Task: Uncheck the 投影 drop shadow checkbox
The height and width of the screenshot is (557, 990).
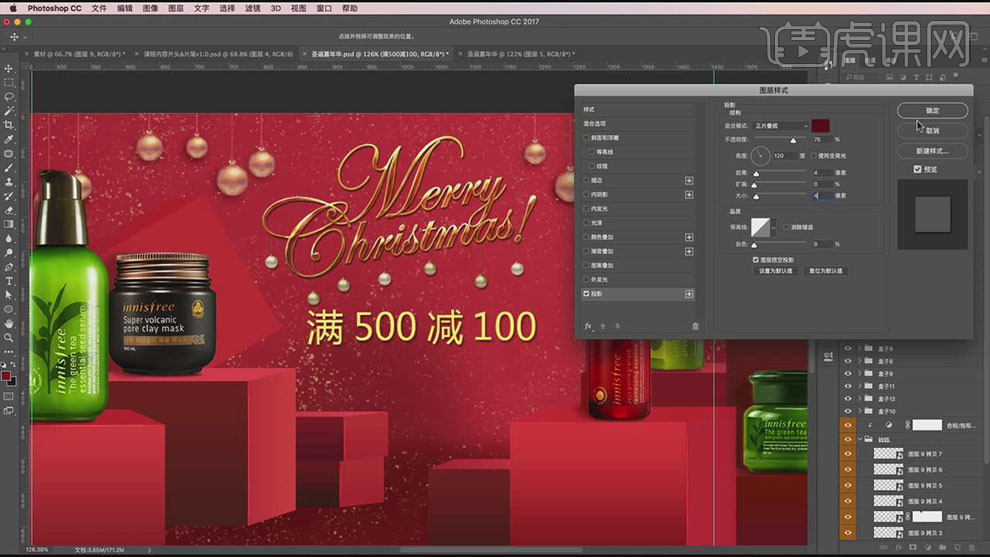Action: (x=586, y=294)
